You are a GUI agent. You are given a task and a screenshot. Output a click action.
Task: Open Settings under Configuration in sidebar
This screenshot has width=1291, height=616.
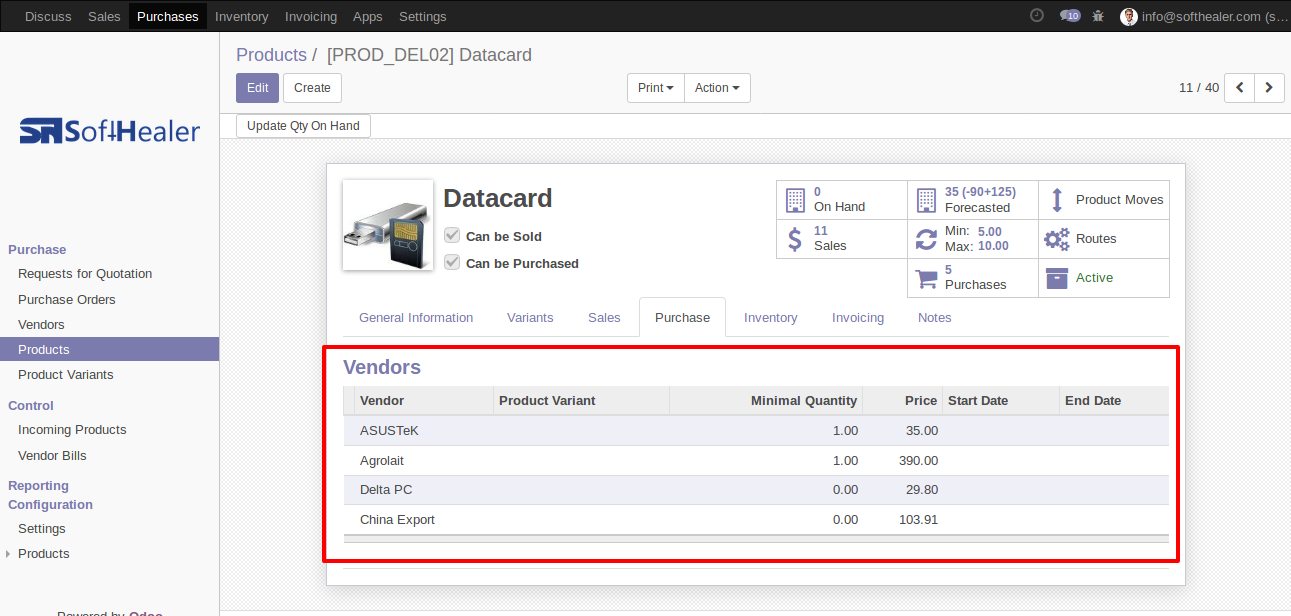pos(42,529)
